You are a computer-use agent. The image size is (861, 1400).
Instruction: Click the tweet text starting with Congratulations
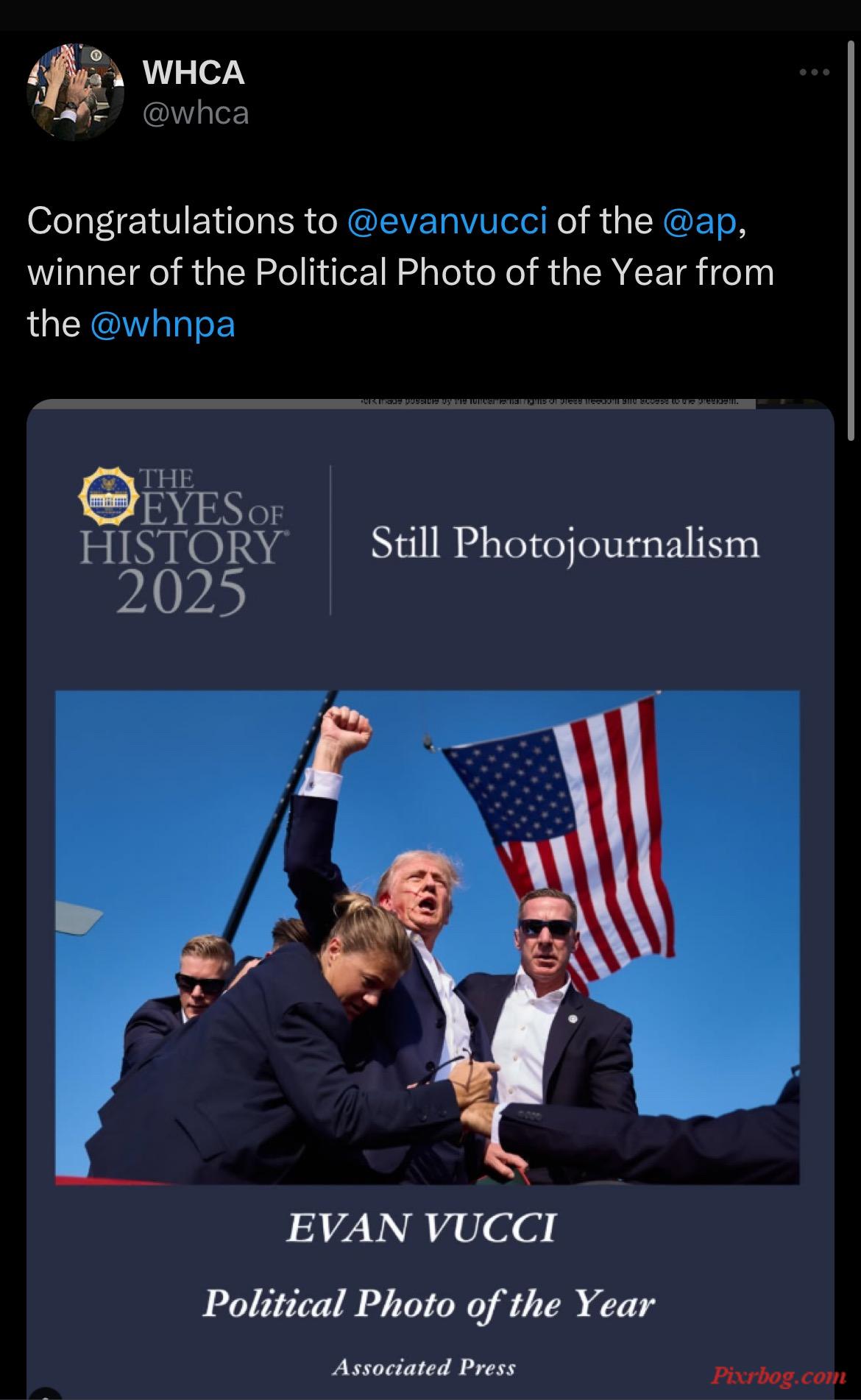click(401, 272)
